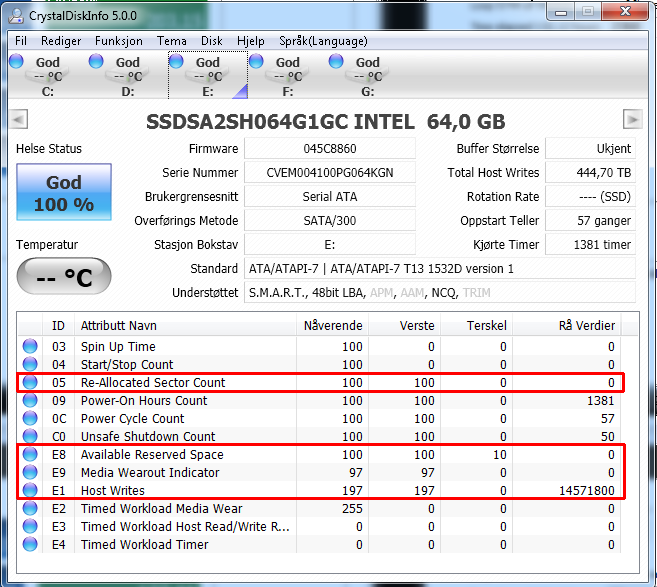
Task: Click the Verste column header
Action: tap(404, 326)
